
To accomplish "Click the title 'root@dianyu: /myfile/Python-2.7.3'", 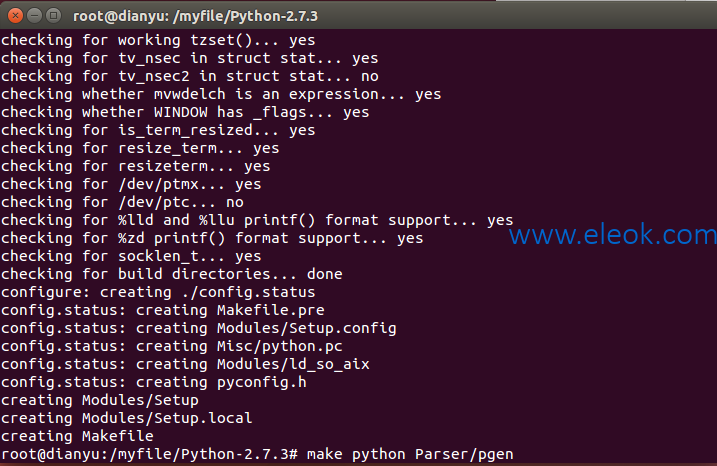I will pyautogui.click(x=195, y=16).
